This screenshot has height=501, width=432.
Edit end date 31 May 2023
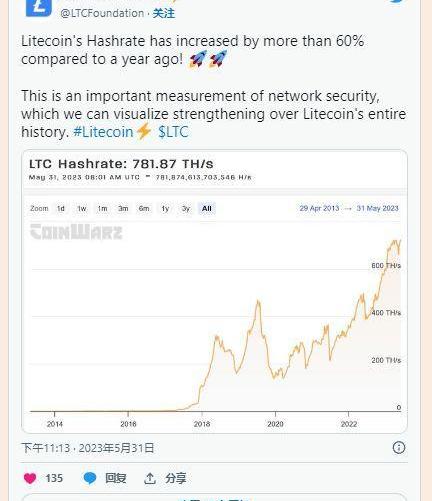point(377,208)
